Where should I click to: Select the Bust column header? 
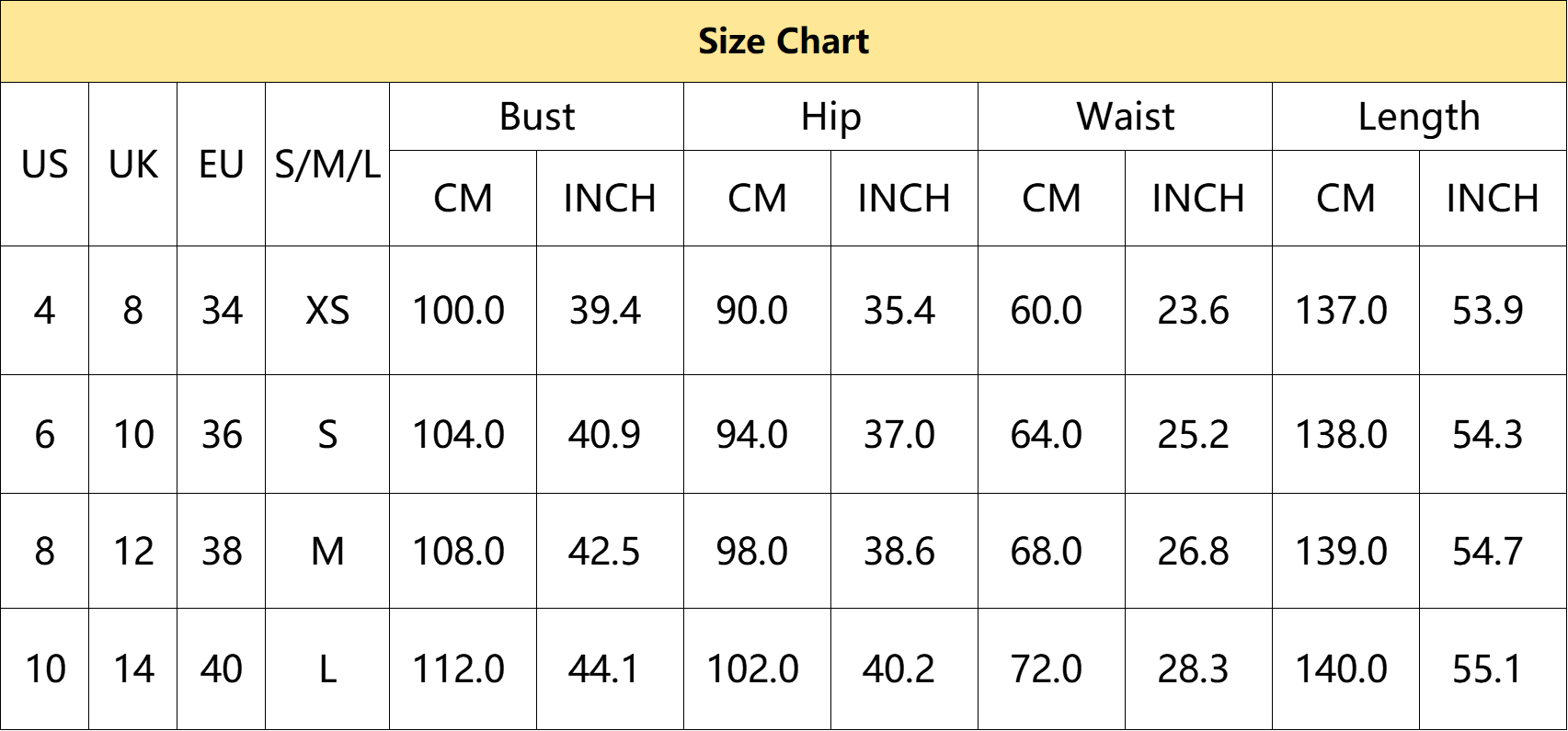point(536,117)
